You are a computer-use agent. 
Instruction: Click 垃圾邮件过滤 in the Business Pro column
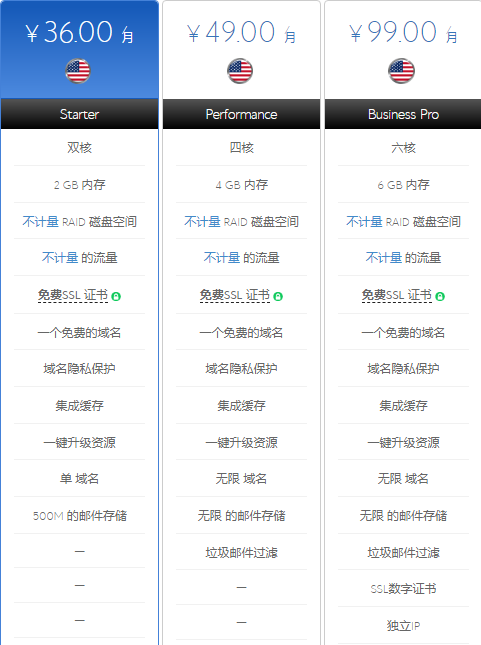[403, 552]
